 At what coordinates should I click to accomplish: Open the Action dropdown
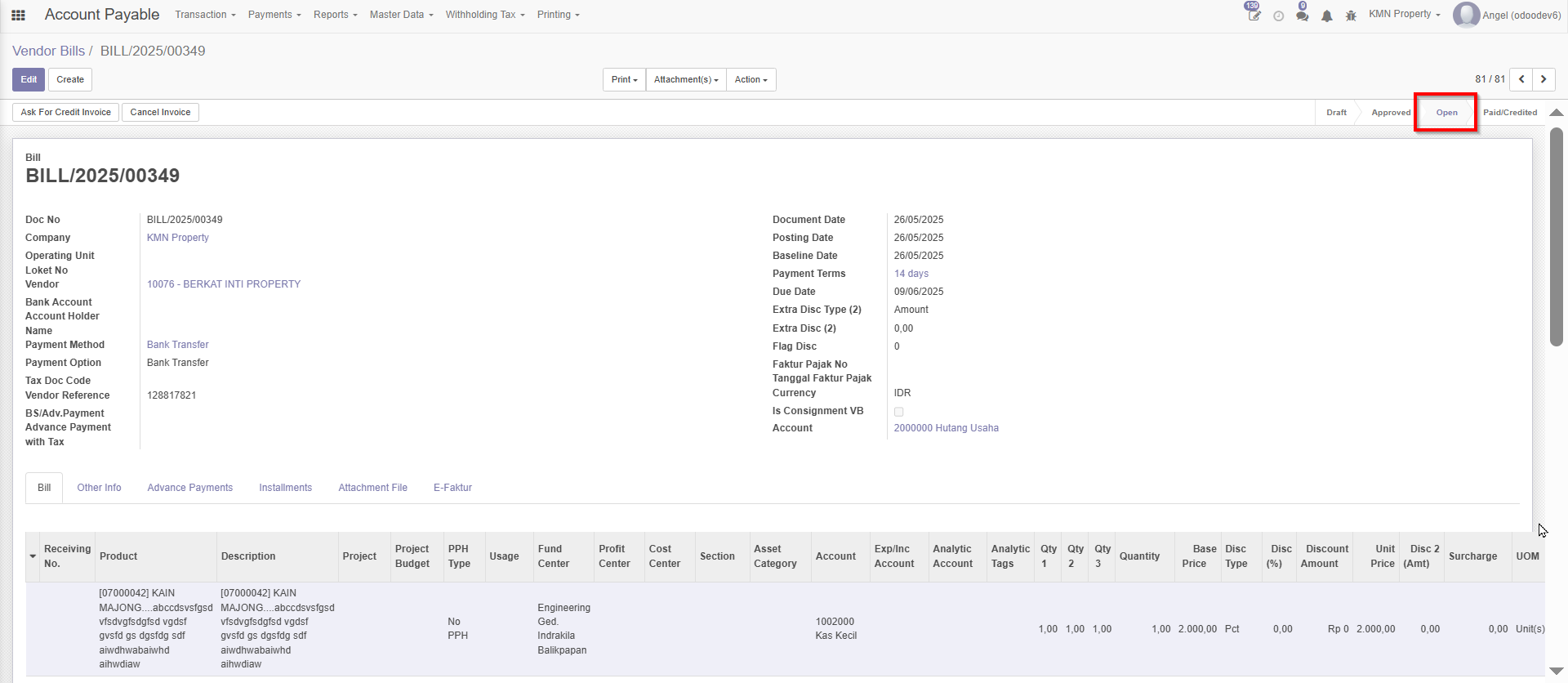pos(751,79)
